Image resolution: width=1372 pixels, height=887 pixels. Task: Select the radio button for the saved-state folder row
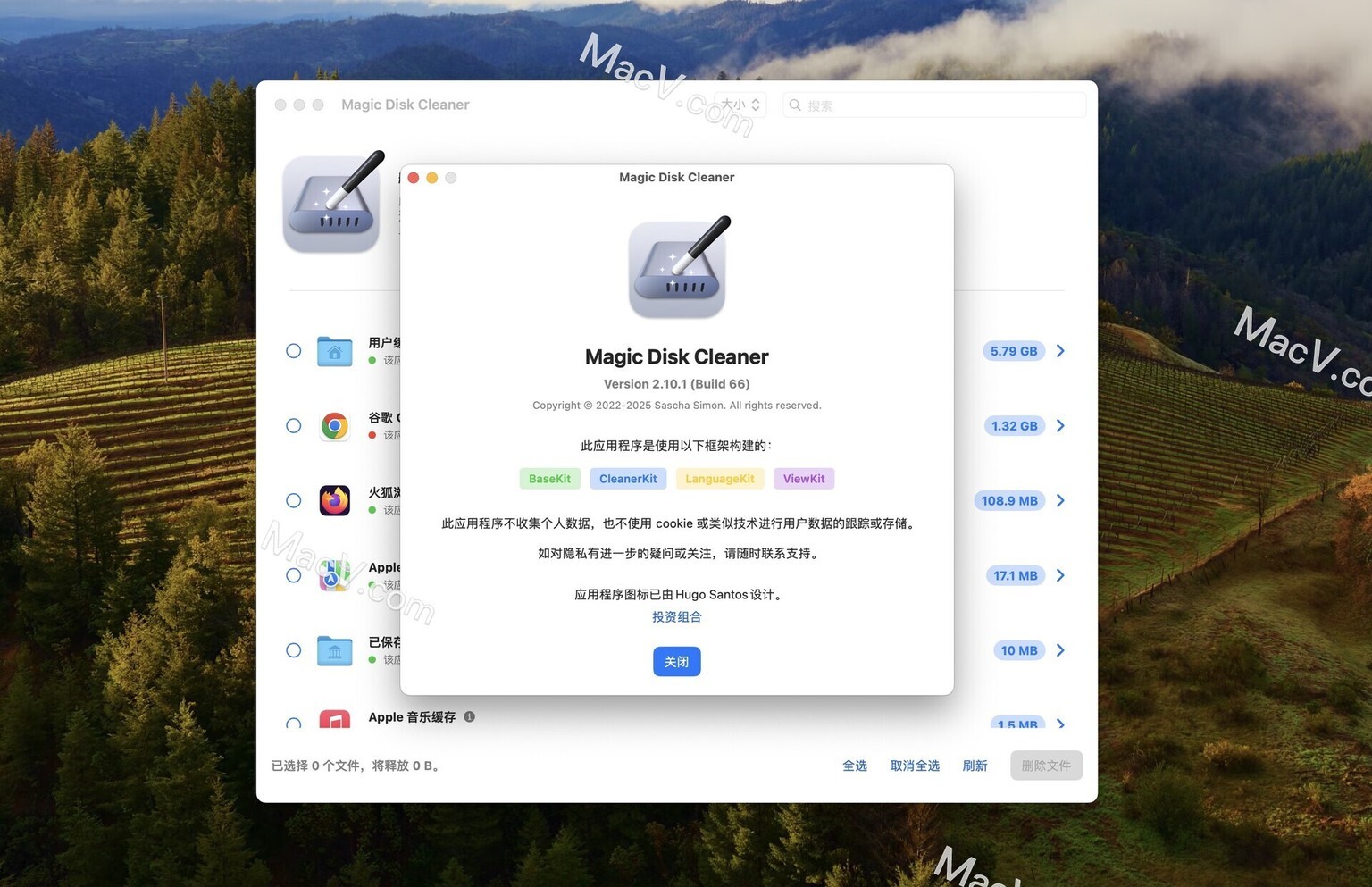coord(293,650)
